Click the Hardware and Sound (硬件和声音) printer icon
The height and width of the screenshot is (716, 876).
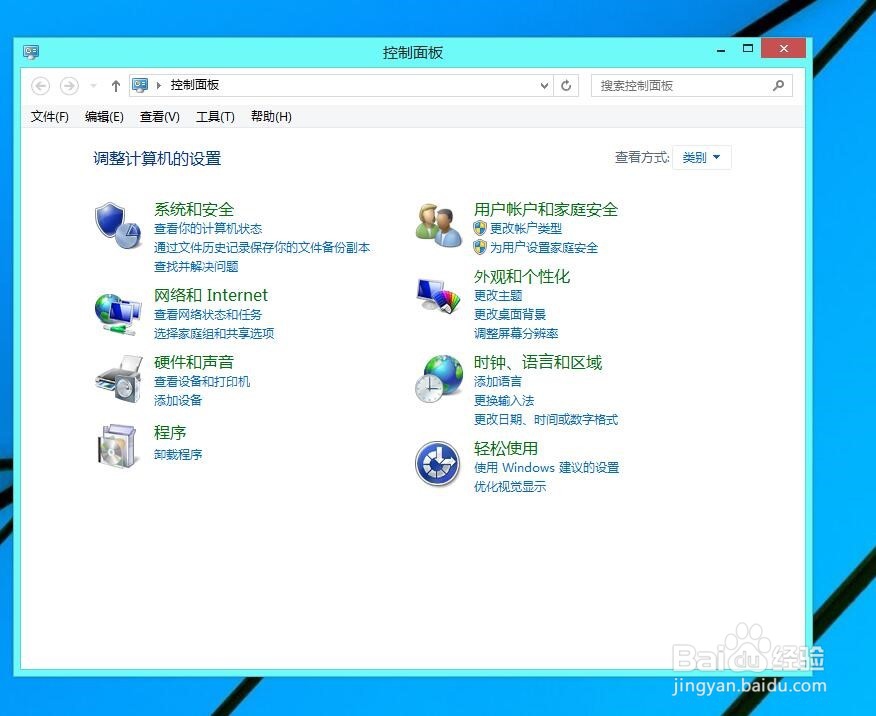(x=118, y=378)
